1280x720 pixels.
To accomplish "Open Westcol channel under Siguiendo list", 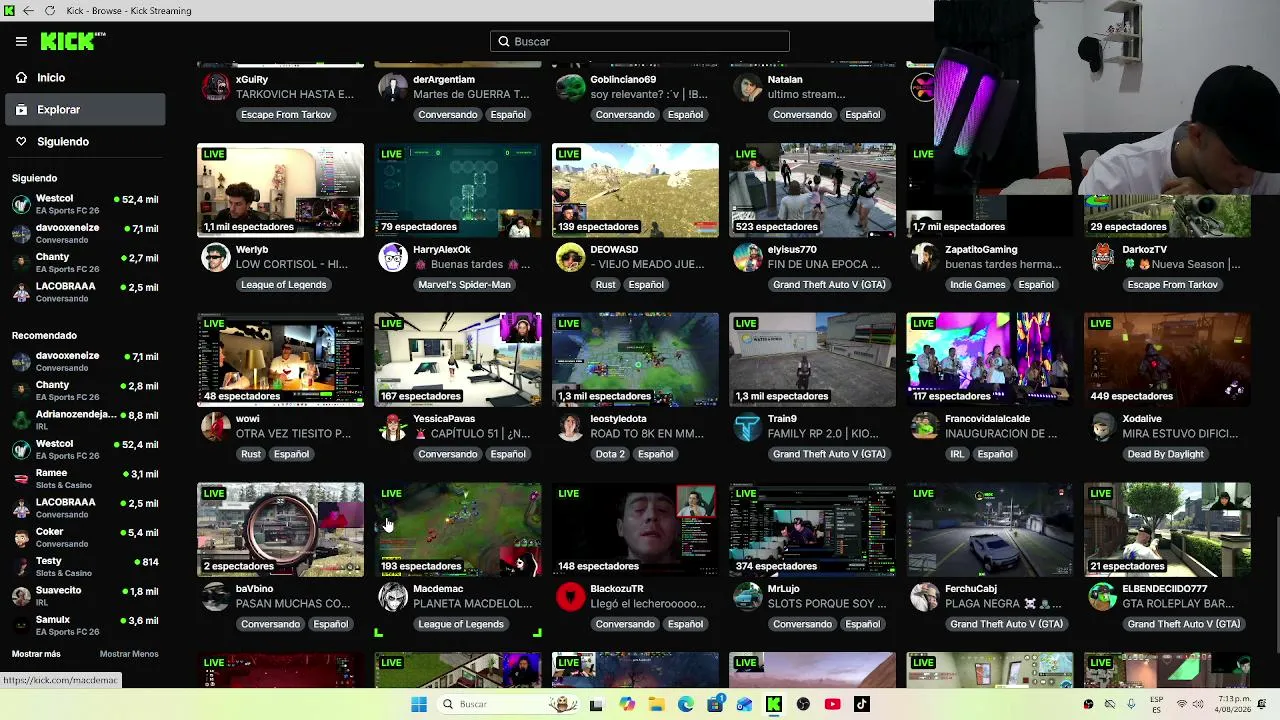I will [x=85, y=204].
